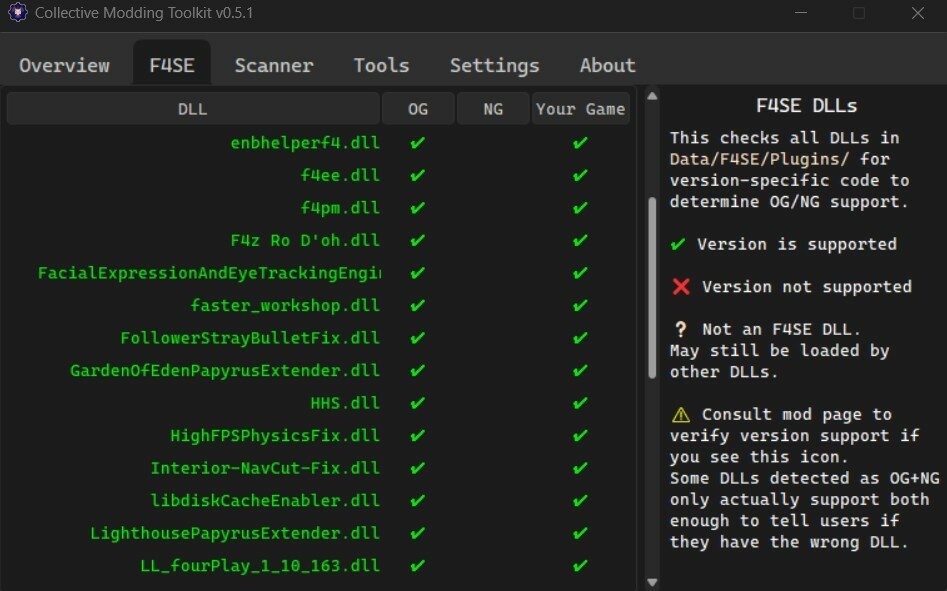Go to the Settings tab
The image size is (947, 591).
coord(495,65)
